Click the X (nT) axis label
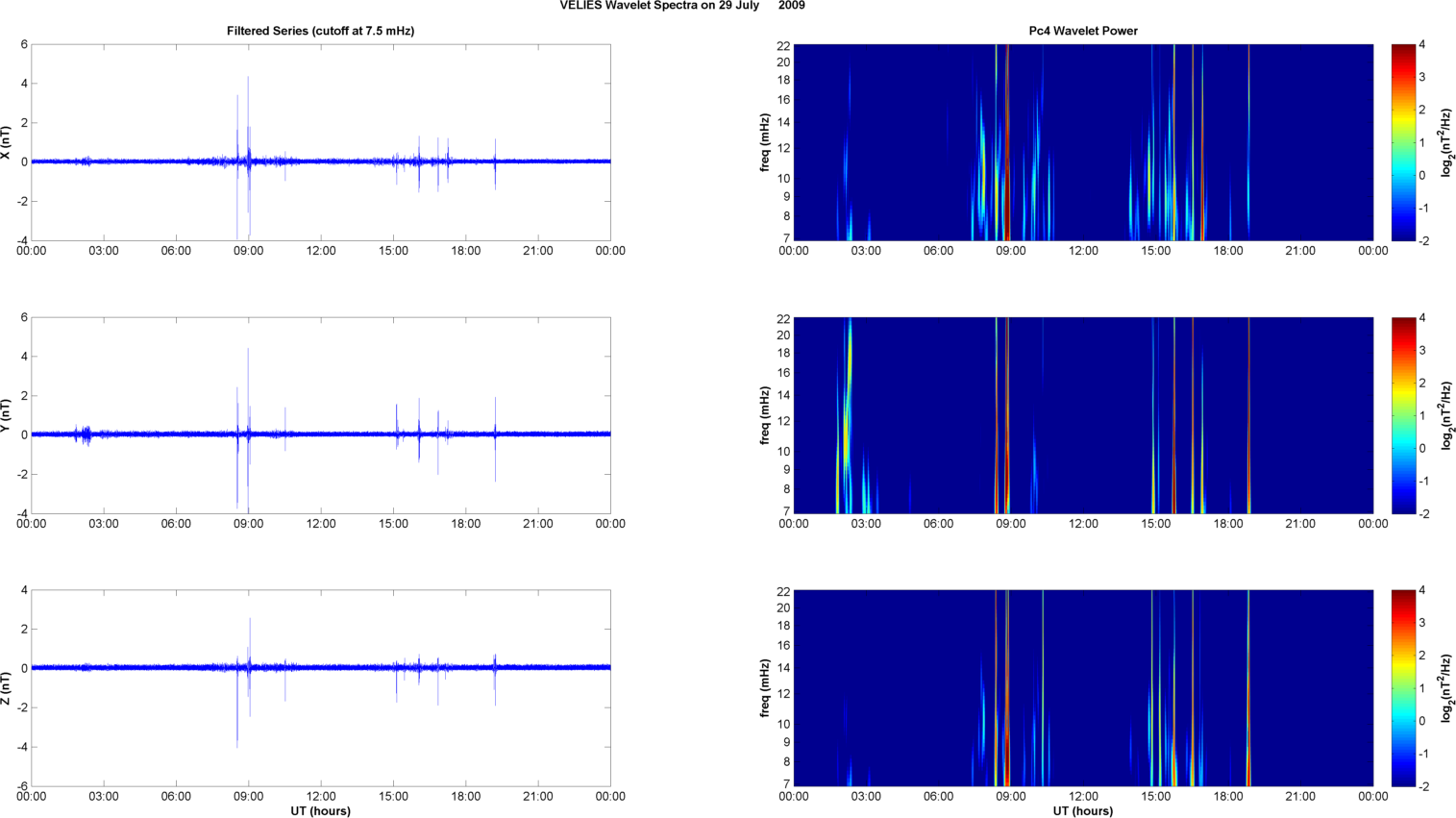This screenshot has width=1456, height=818. 6,142
